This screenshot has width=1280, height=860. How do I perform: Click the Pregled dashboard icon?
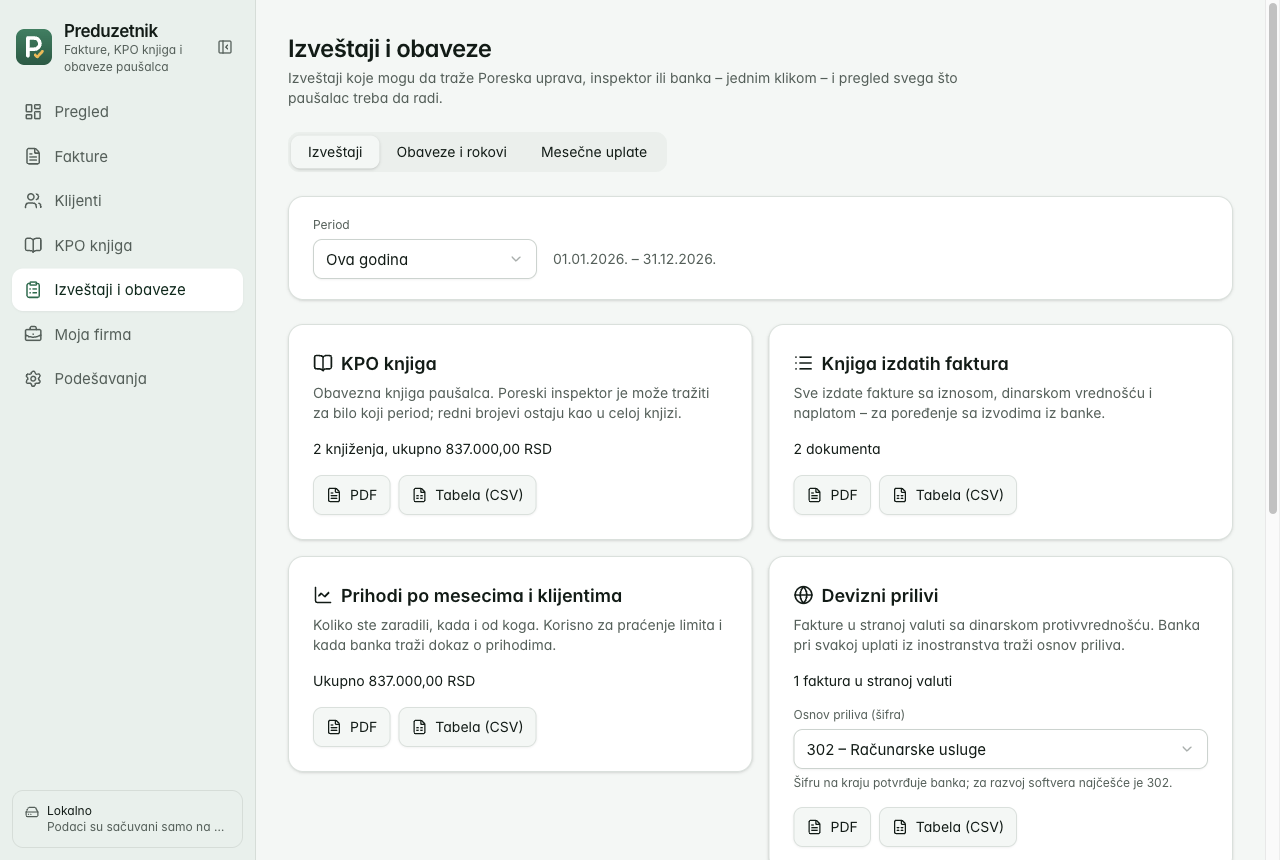tap(33, 112)
